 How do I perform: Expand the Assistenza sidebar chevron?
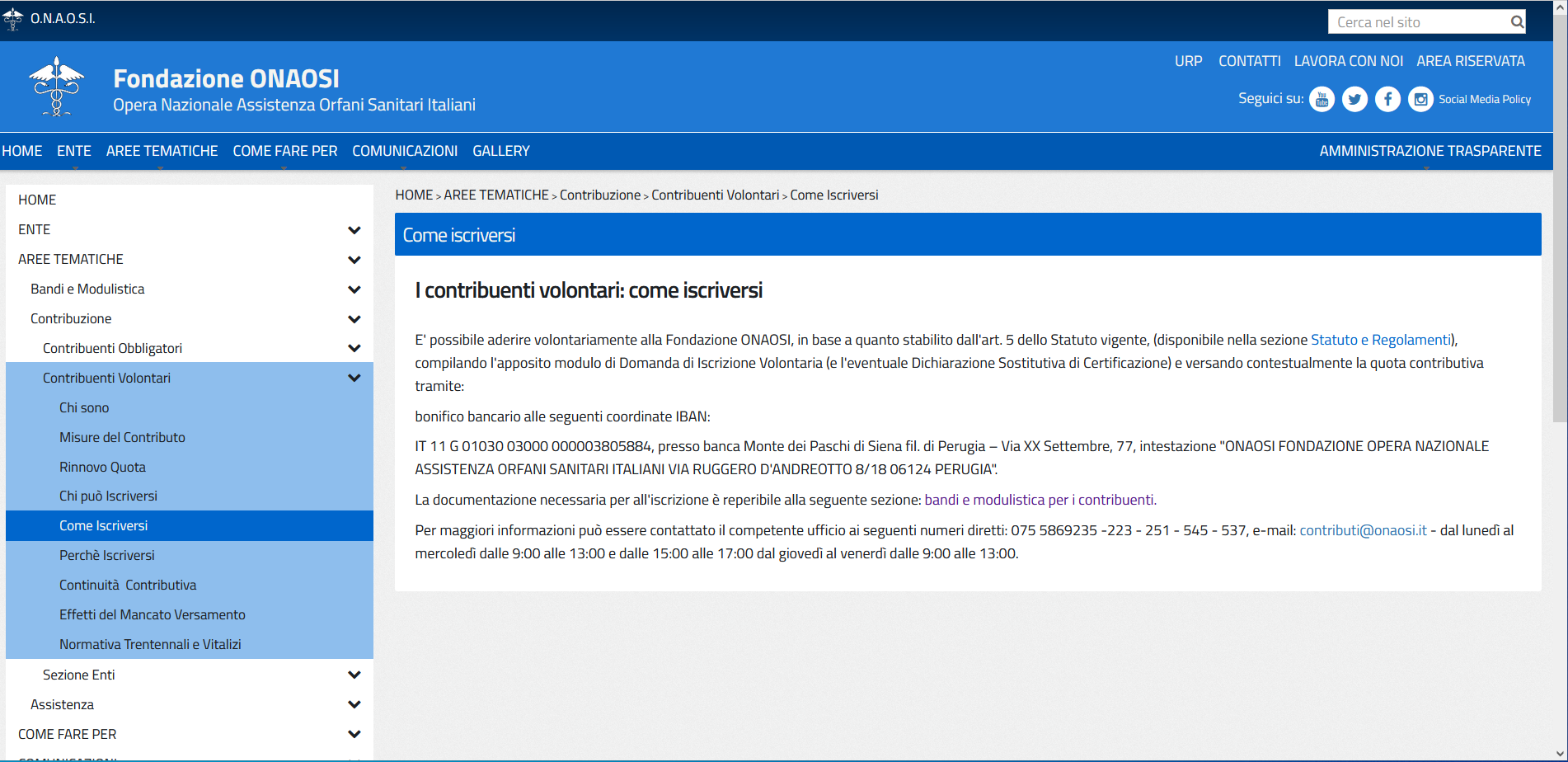(354, 705)
